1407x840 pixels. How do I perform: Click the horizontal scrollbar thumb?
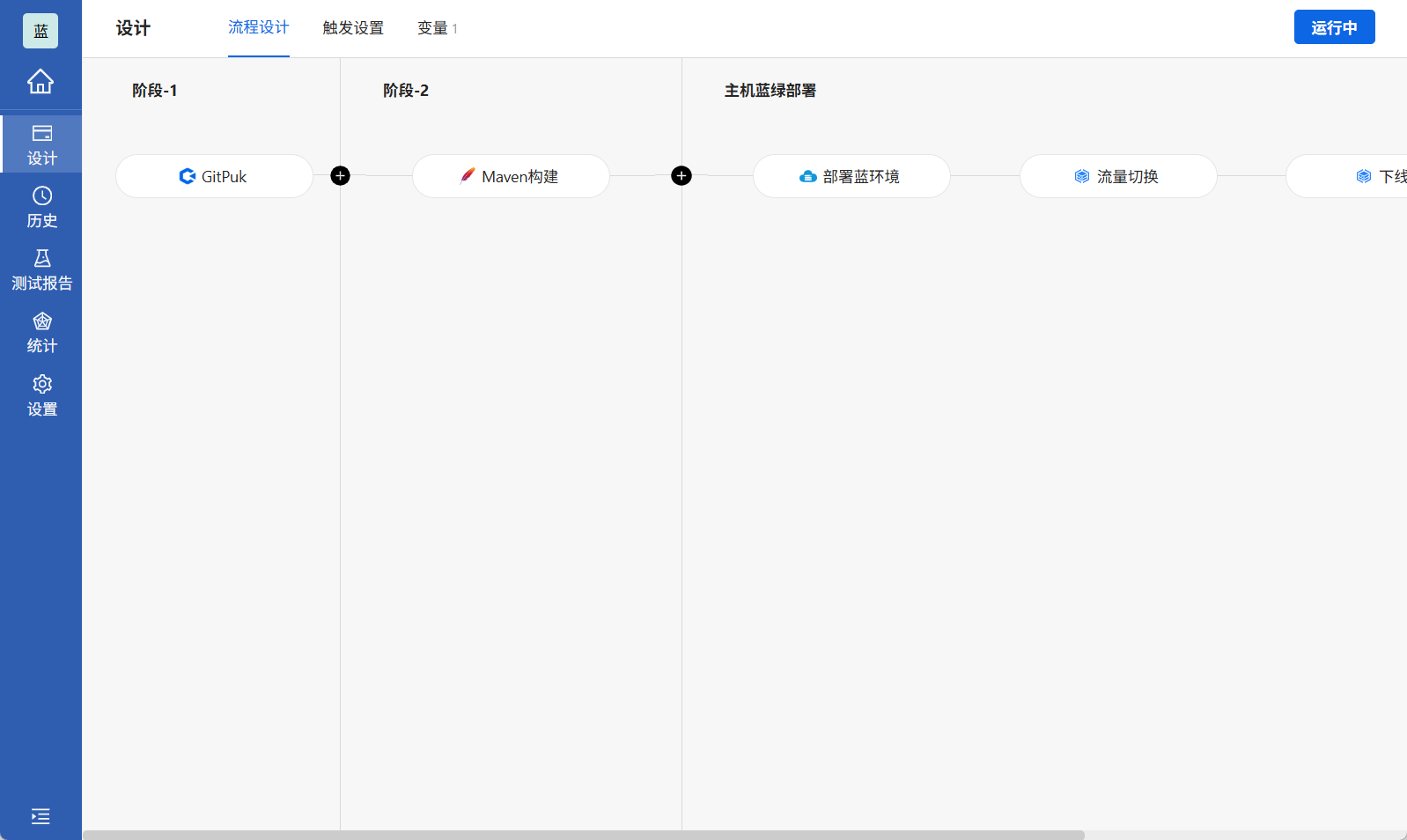coord(584,835)
